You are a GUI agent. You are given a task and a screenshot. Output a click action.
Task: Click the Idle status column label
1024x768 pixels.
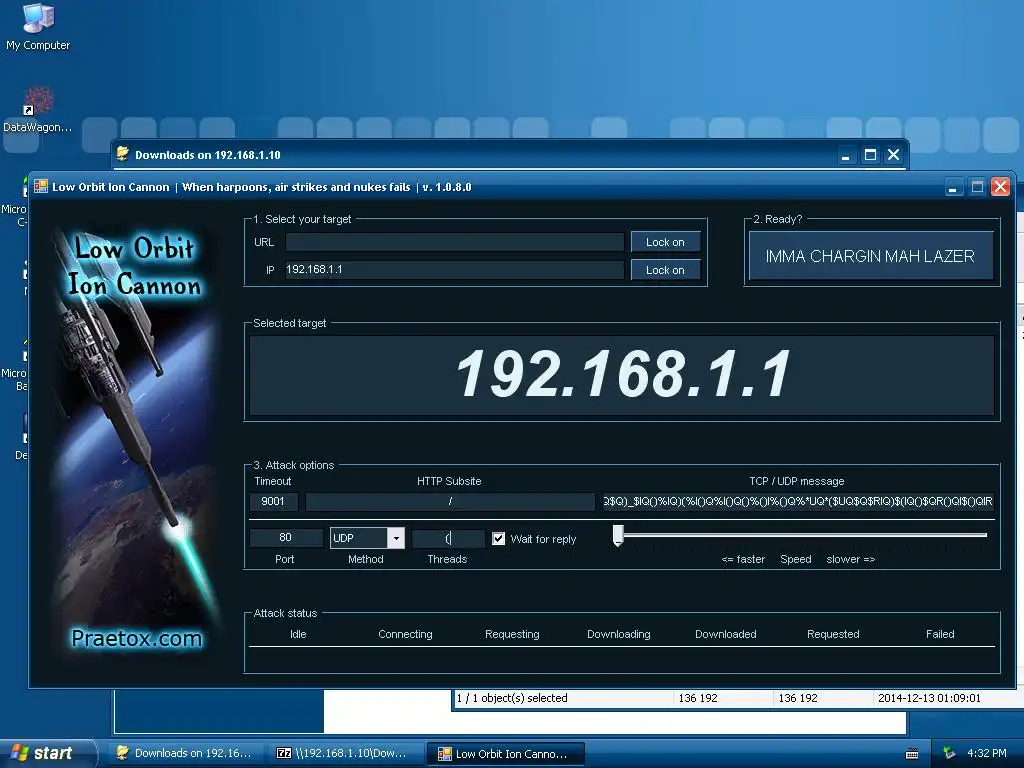point(298,634)
